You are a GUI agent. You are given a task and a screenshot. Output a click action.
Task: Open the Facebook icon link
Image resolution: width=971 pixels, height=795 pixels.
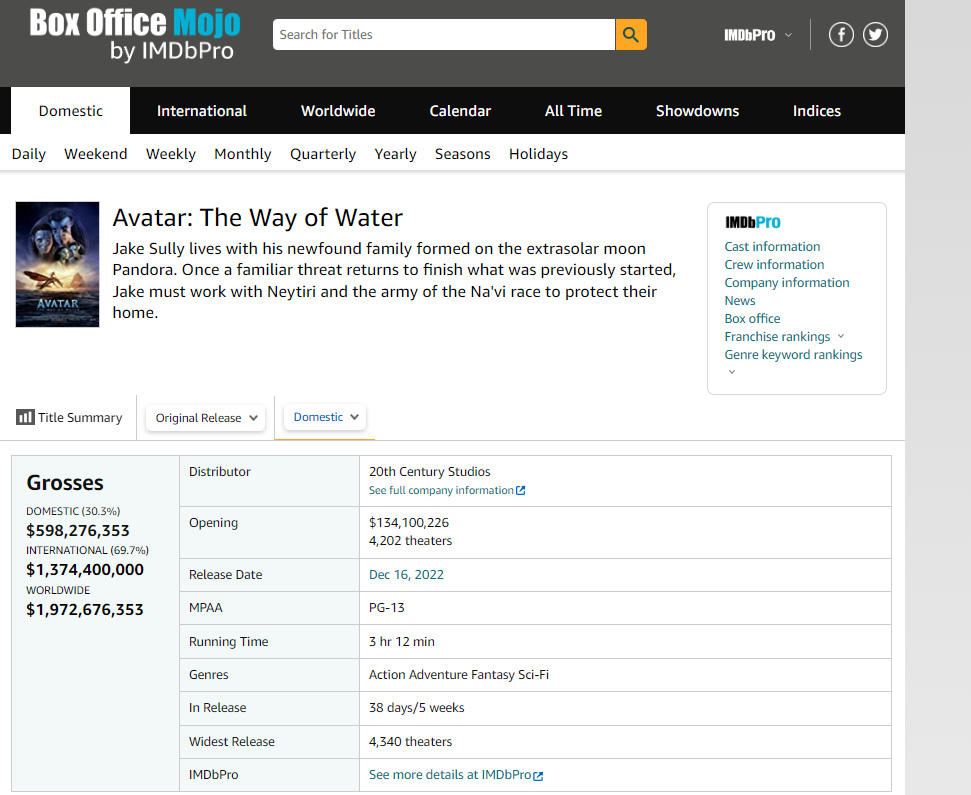(x=841, y=35)
